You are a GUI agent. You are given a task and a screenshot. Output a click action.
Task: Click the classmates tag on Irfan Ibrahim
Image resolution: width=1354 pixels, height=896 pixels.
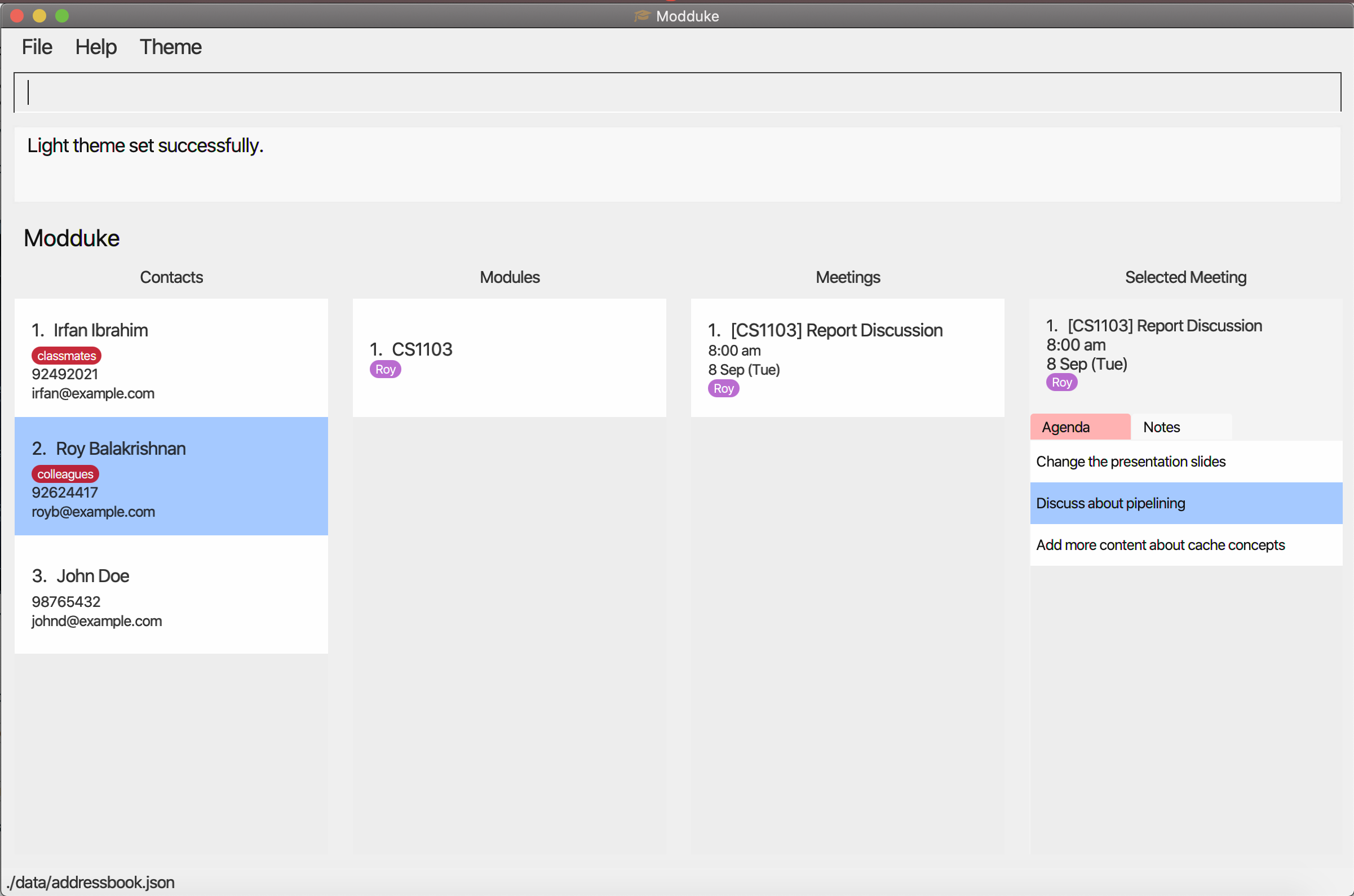click(x=67, y=356)
